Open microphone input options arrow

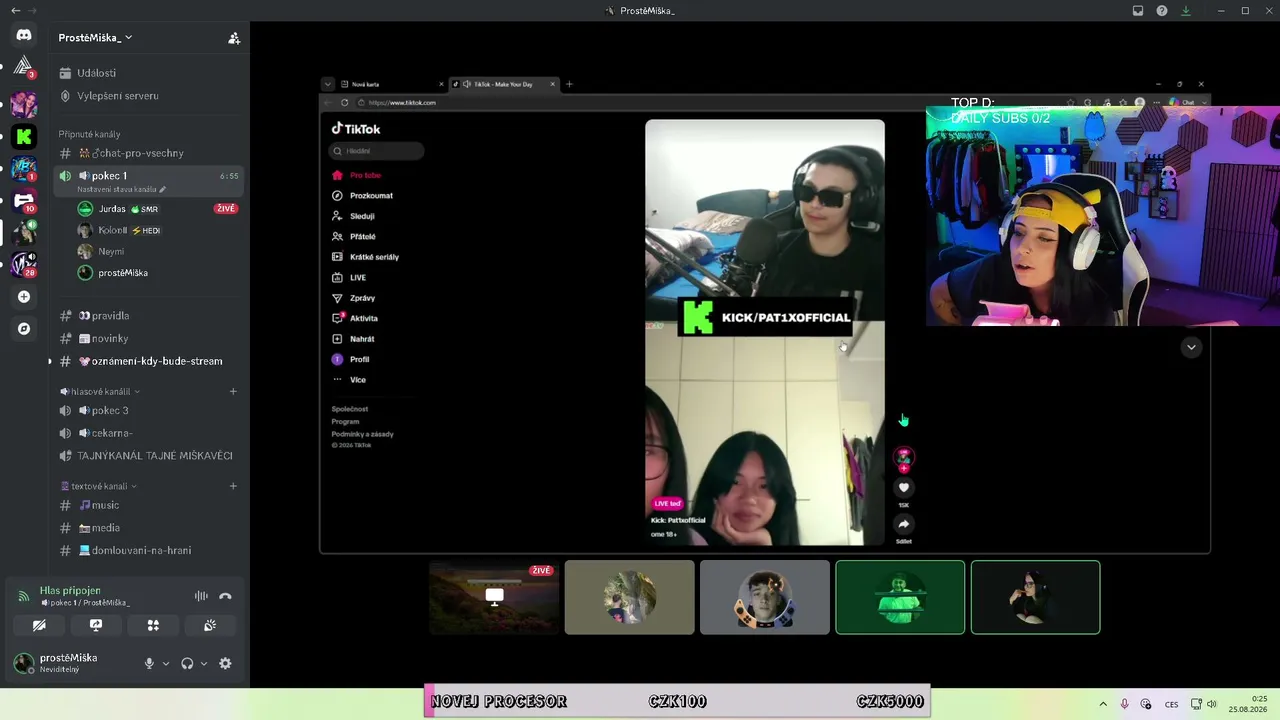point(166,663)
